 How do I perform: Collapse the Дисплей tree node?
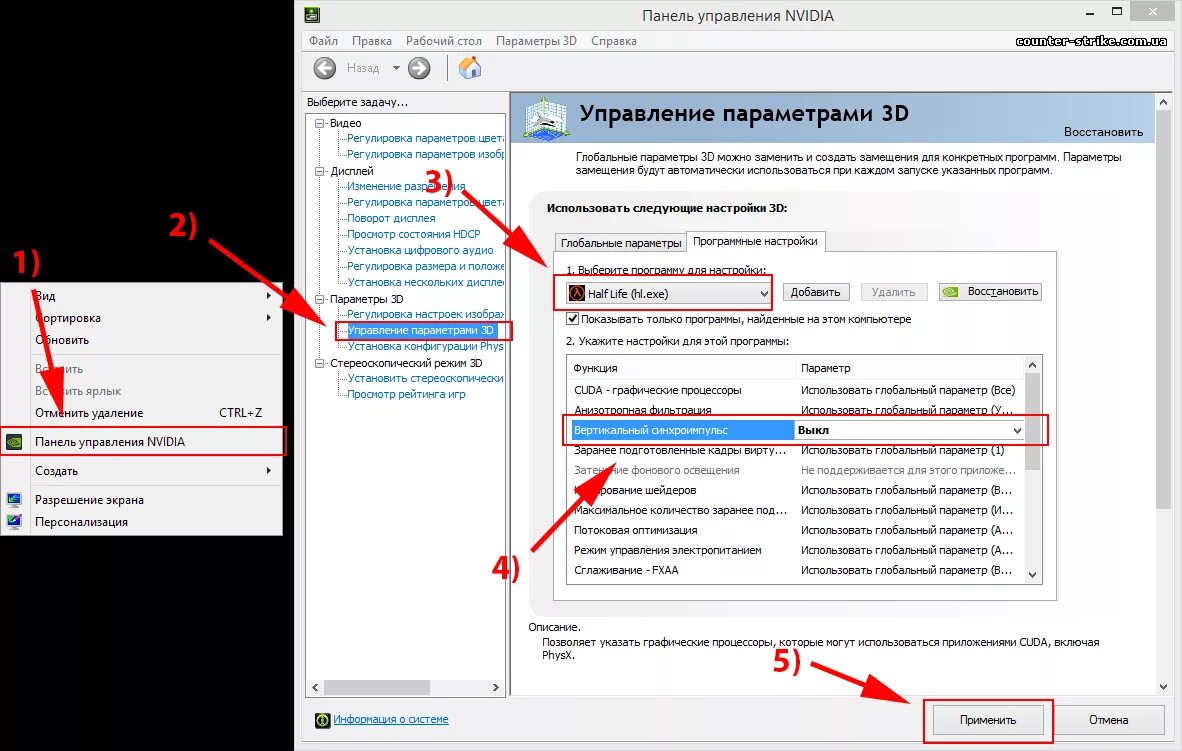(x=320, y=171)
